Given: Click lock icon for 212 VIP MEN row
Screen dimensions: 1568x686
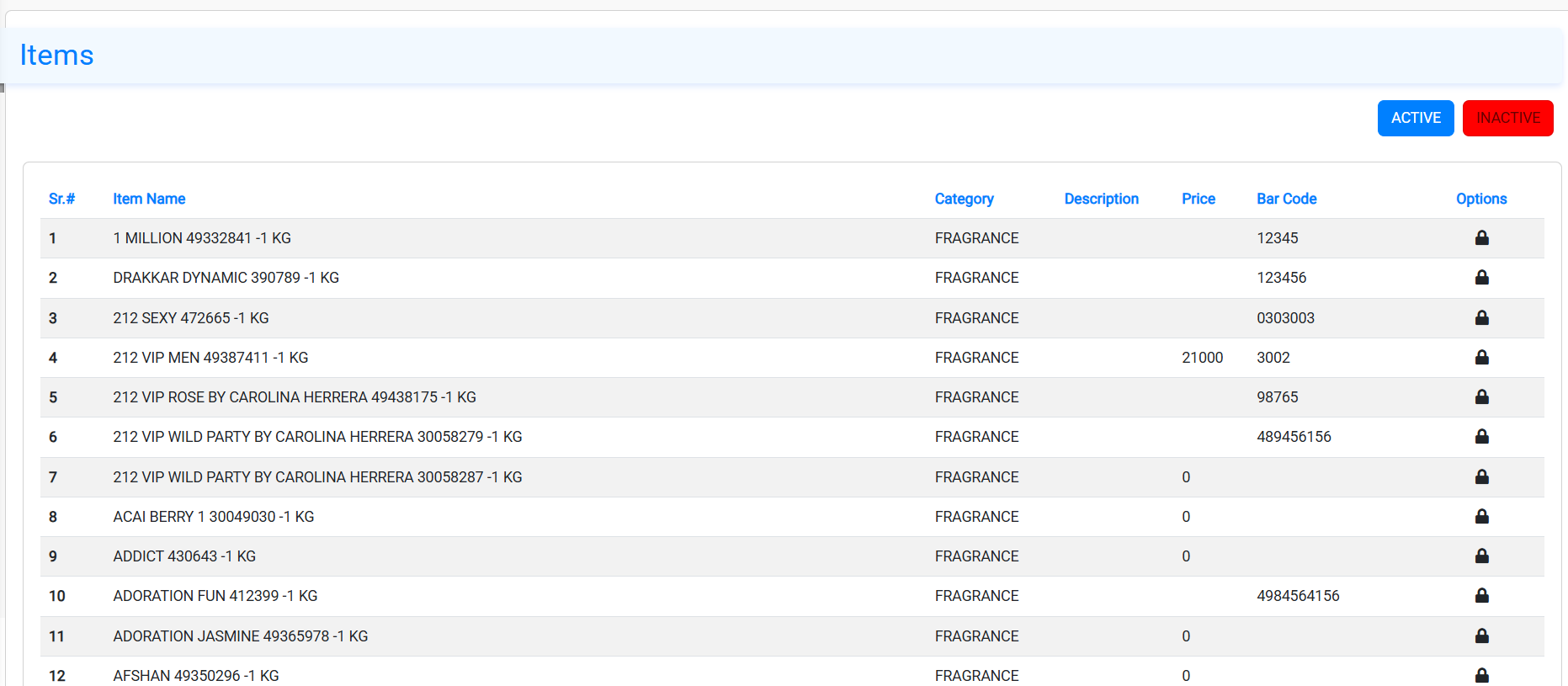Looking at the screenshot, I should (1481, 358).
